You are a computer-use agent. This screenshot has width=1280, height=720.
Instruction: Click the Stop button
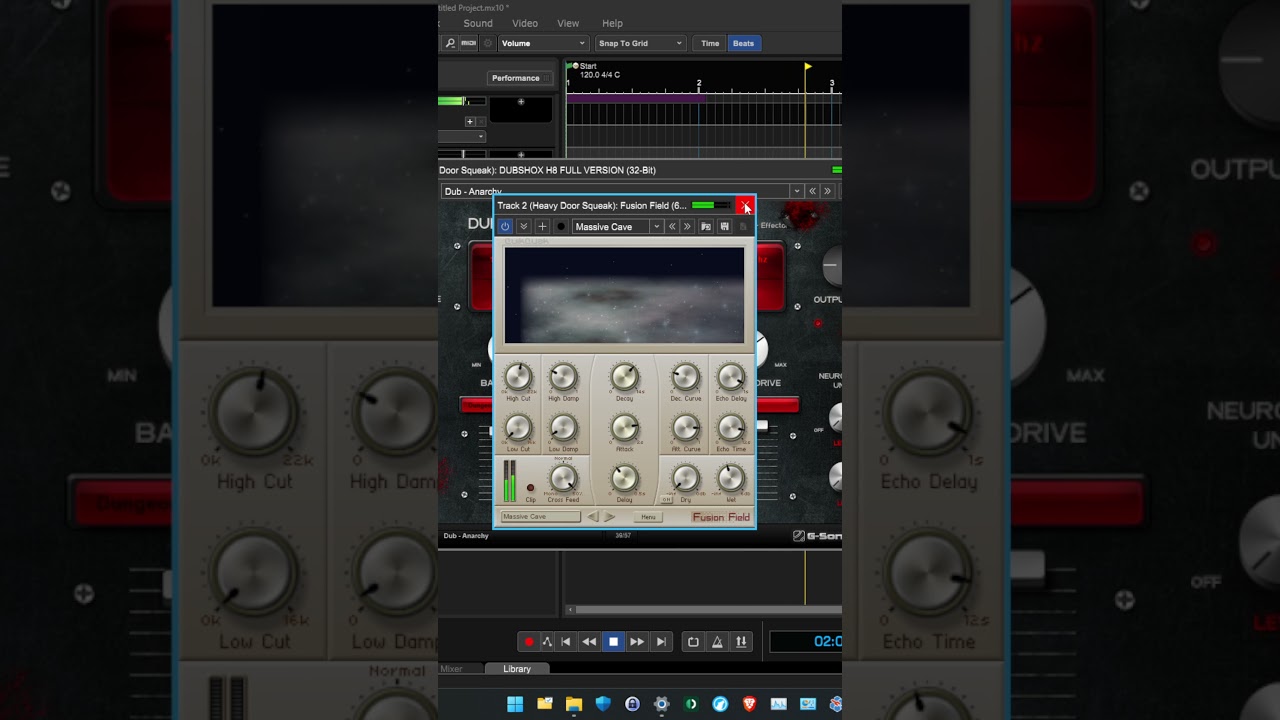click(613, 642)
